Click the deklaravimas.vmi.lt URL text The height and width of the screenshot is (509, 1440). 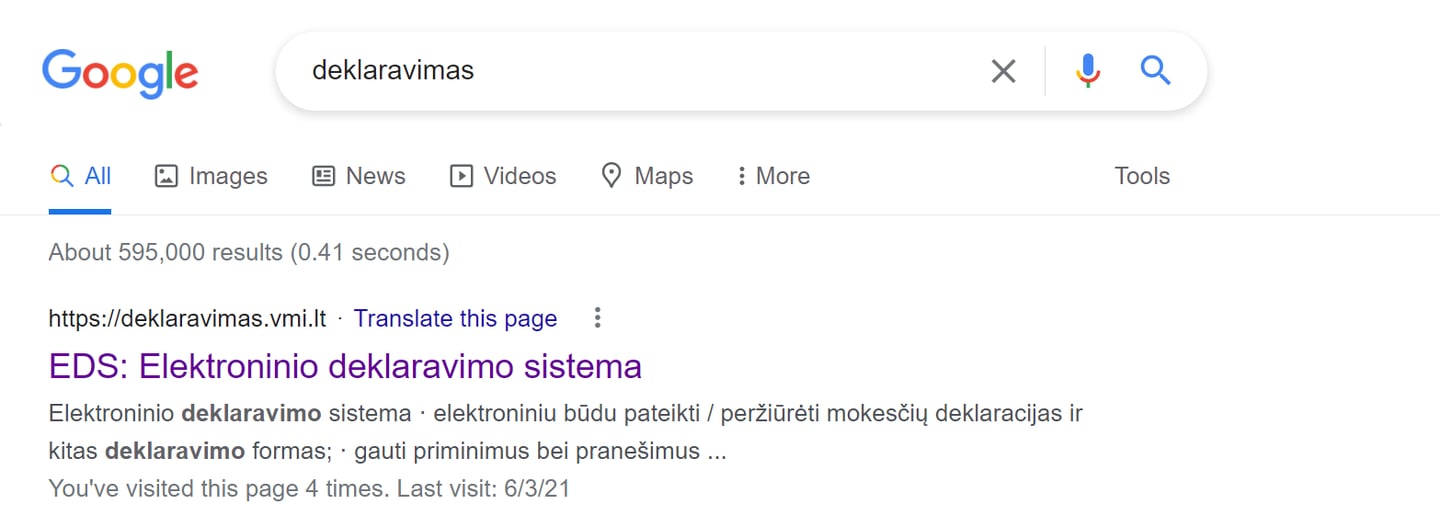click(x=188, y=318)
